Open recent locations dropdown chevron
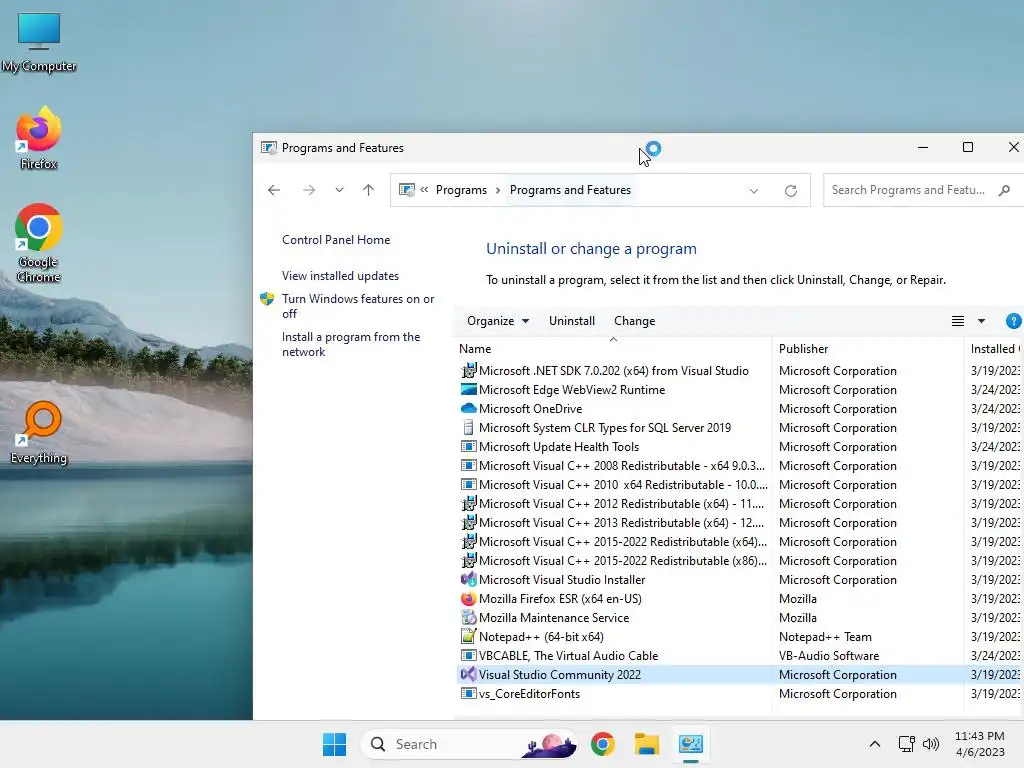The image size is (1024, 768). (339, 190)
